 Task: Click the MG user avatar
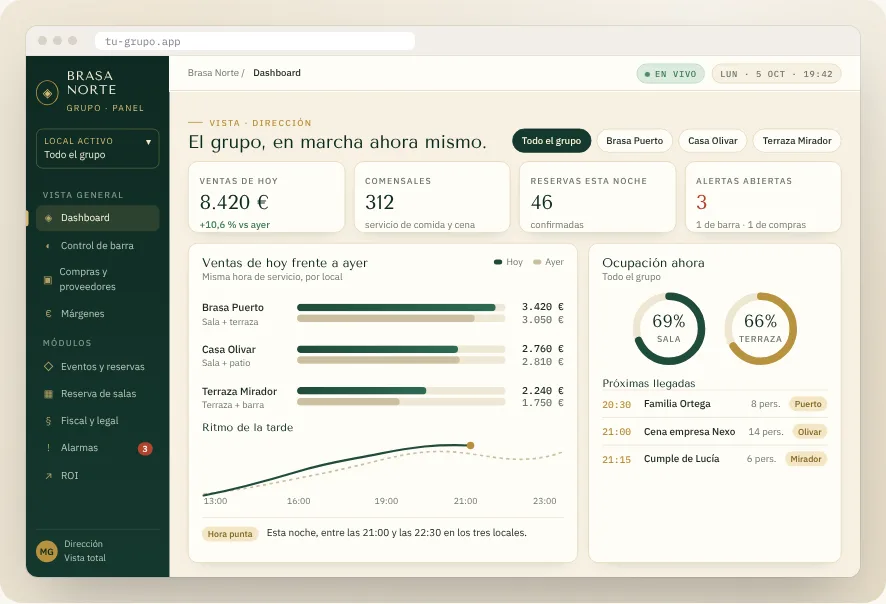click(47, 551)
